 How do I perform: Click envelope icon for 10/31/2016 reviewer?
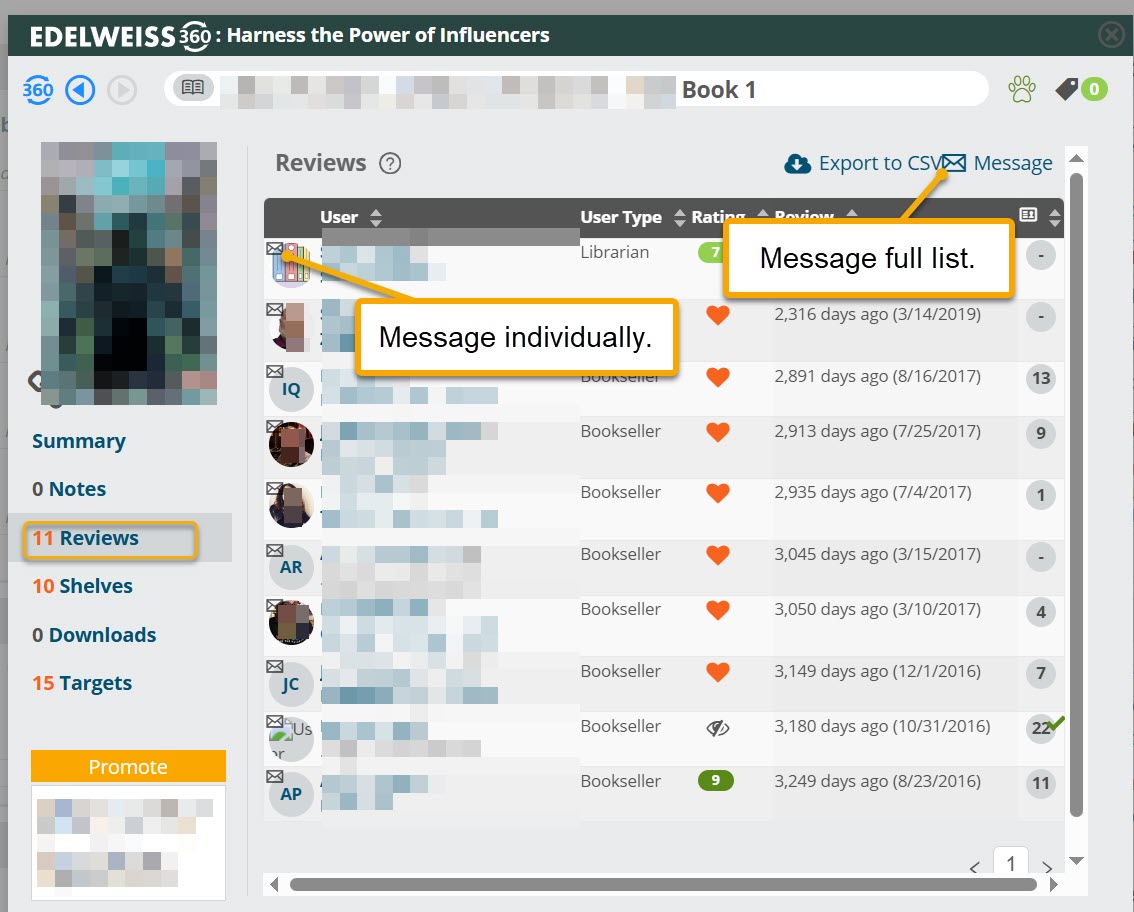(274, 721)
